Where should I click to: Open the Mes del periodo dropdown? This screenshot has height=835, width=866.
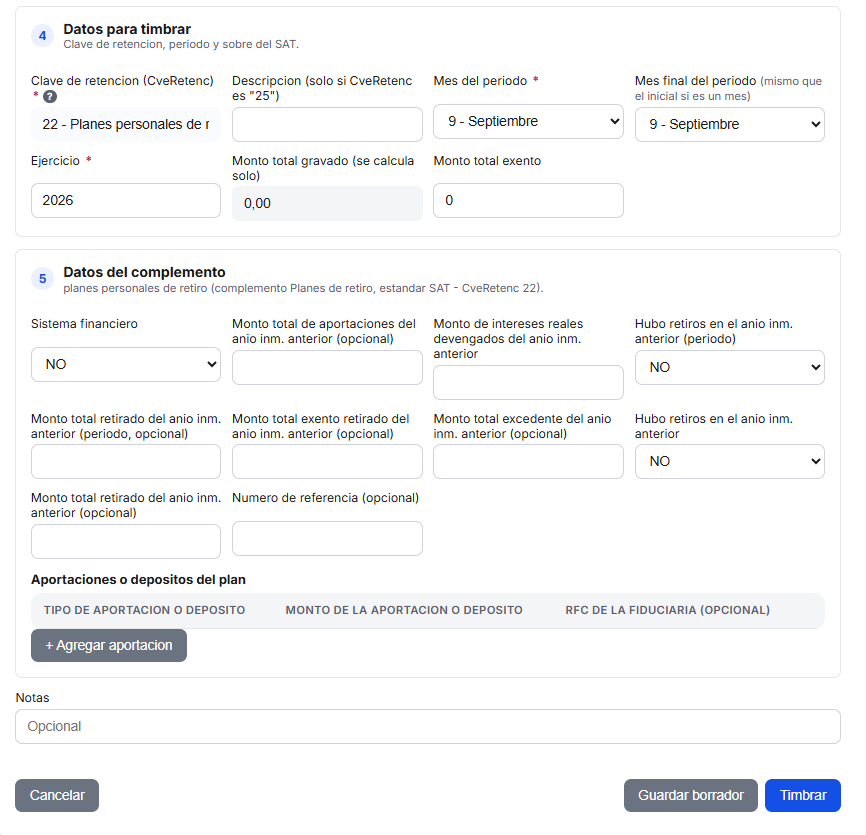pyautogui.click(x=528, y=121)
